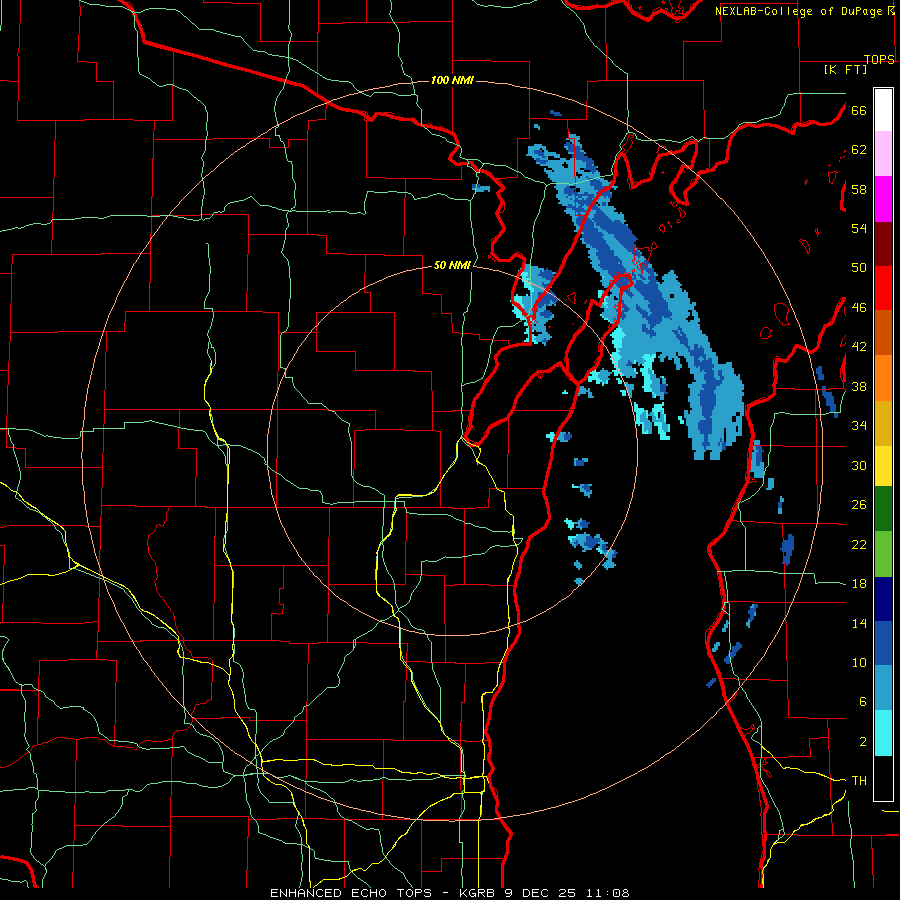The height and width of the screenshot is (900, 900).
Task: Click the '[K FT]' units label
Action: point(845,70)
